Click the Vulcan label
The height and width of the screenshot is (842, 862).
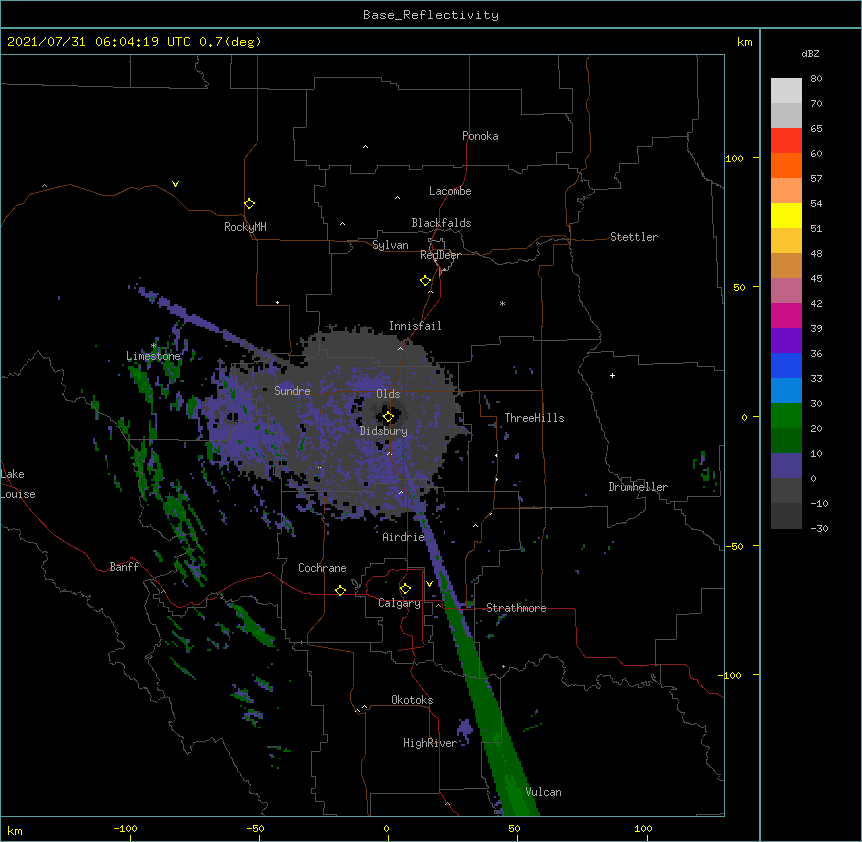click(543, 792)
